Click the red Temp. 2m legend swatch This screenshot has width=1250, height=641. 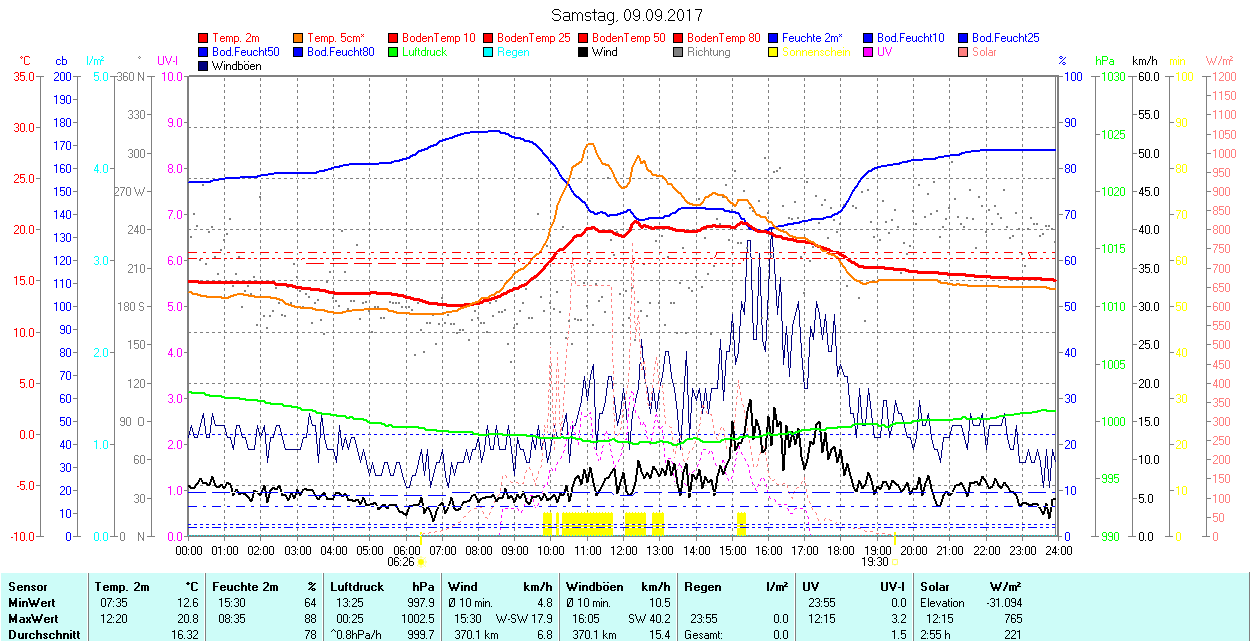pos(204,38)
